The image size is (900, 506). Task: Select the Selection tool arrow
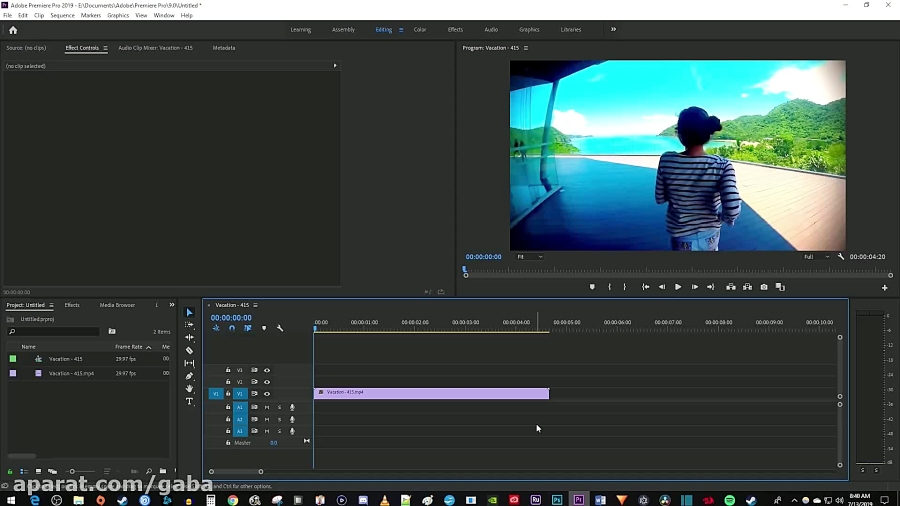(x=189, y=313)
